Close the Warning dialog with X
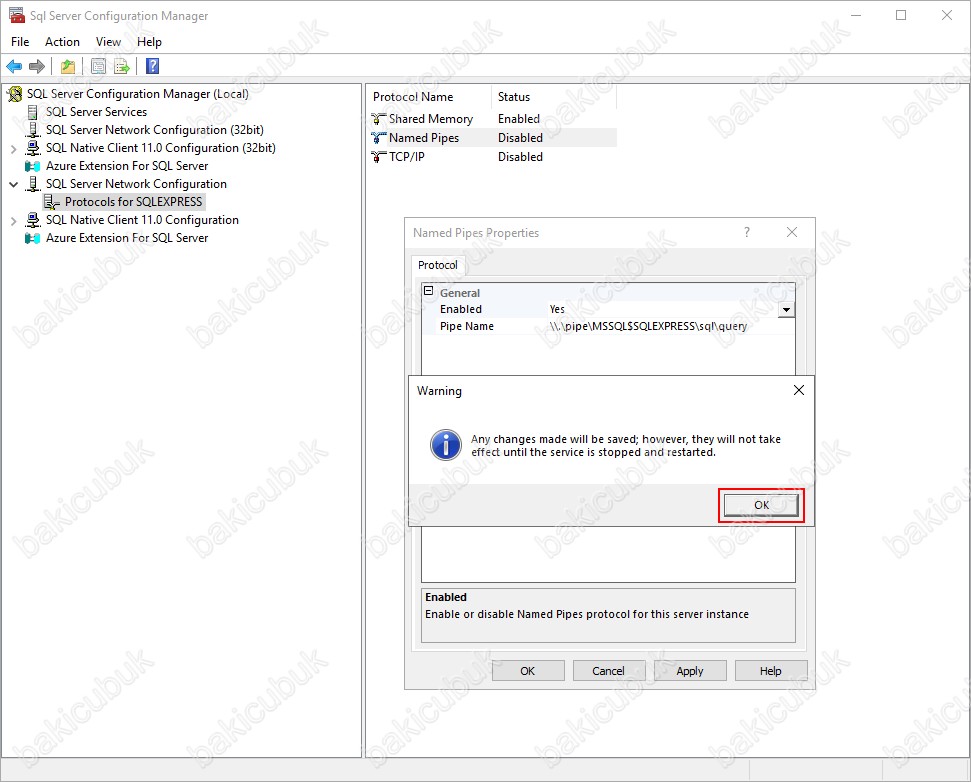971x782 pixels. (x=799, y=390)
